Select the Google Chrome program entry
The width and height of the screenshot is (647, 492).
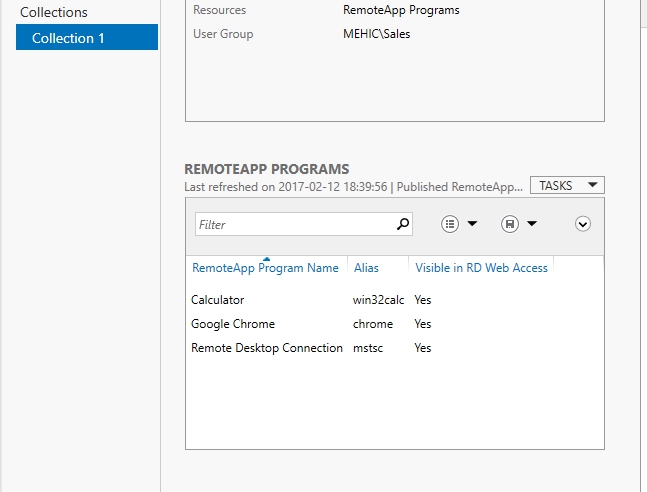232,324
